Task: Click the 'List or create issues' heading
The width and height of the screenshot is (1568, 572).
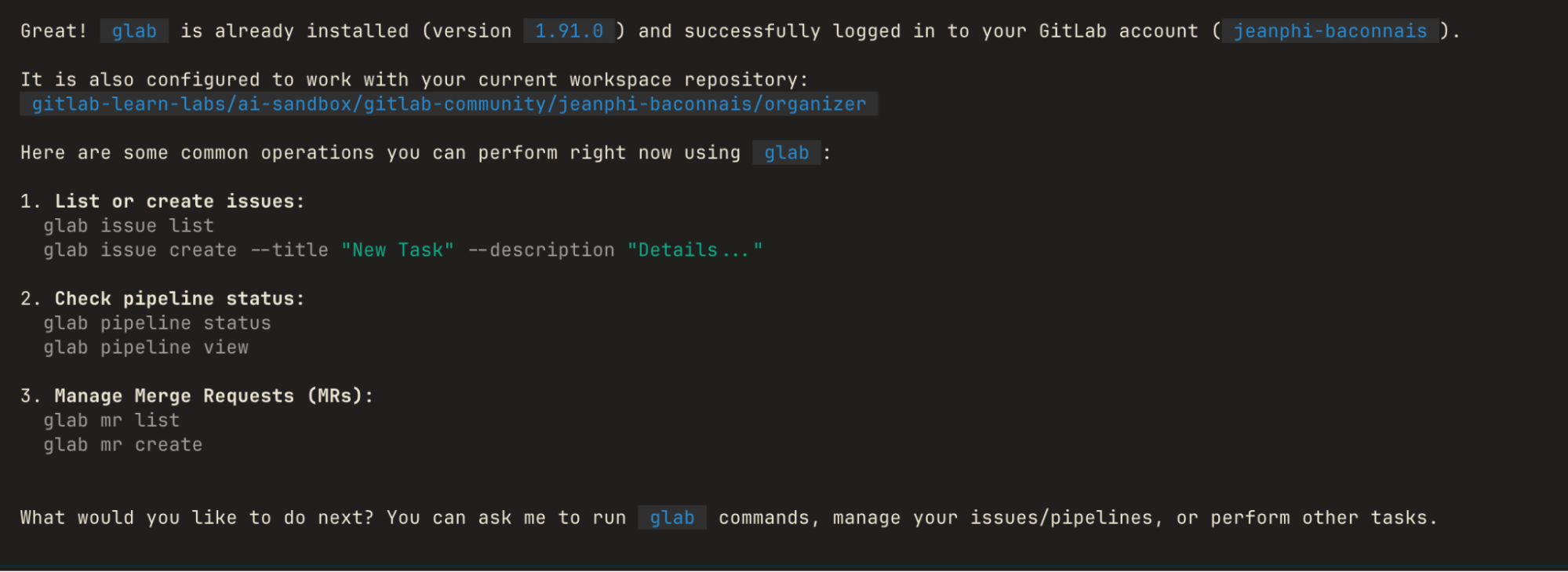Action: [180, 202]
